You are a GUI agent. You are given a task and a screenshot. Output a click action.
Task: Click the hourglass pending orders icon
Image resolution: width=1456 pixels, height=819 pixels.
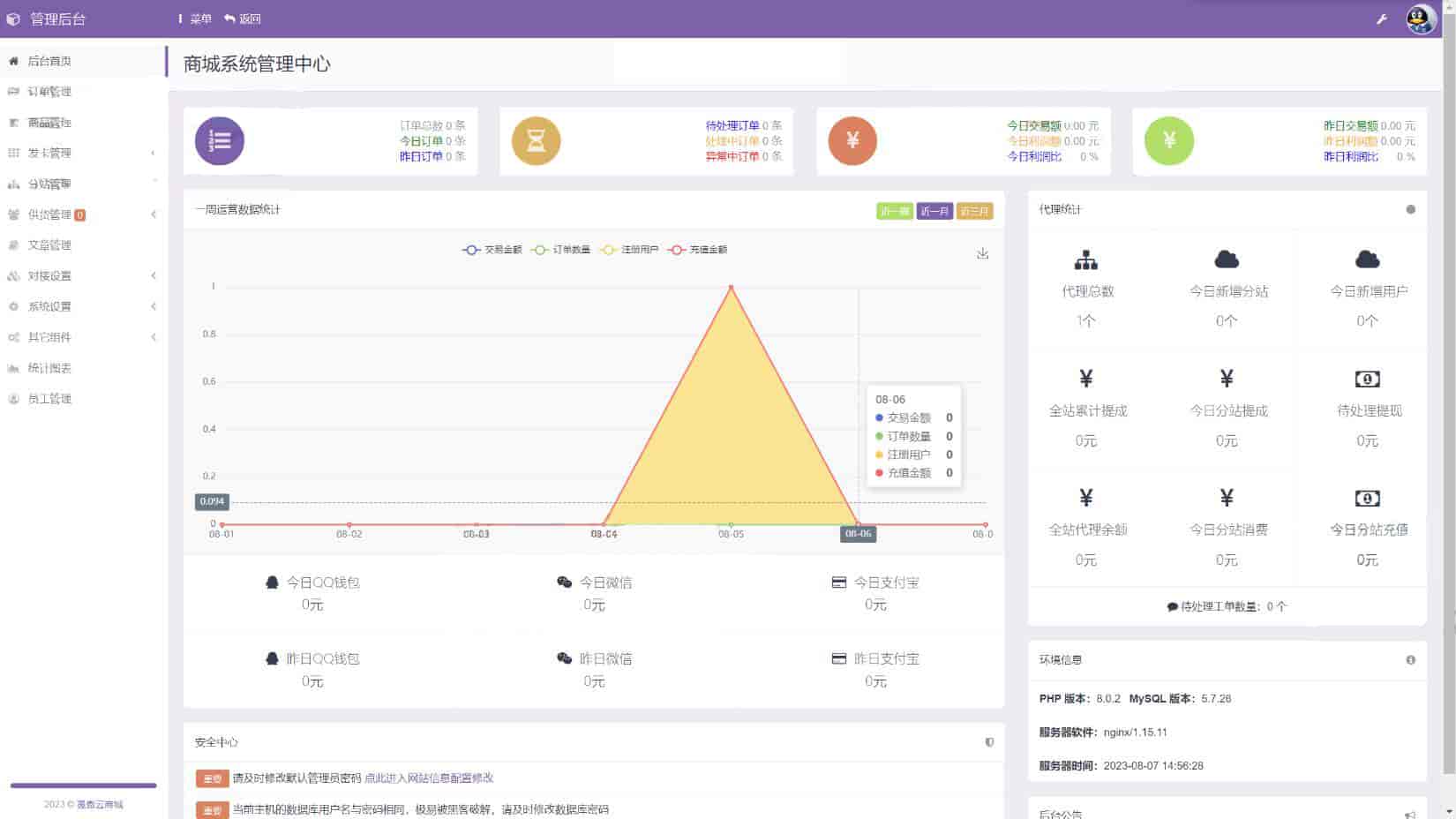536,141
